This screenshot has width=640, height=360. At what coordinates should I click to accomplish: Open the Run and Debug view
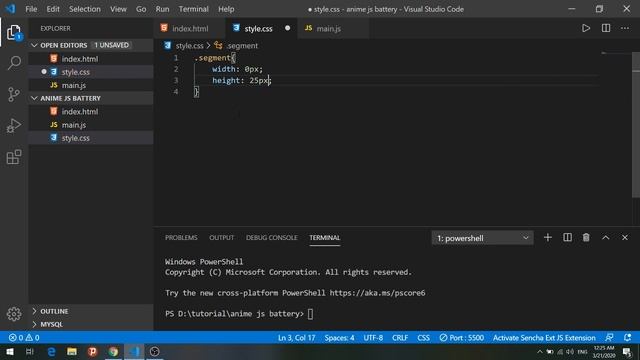pos(14,126)
